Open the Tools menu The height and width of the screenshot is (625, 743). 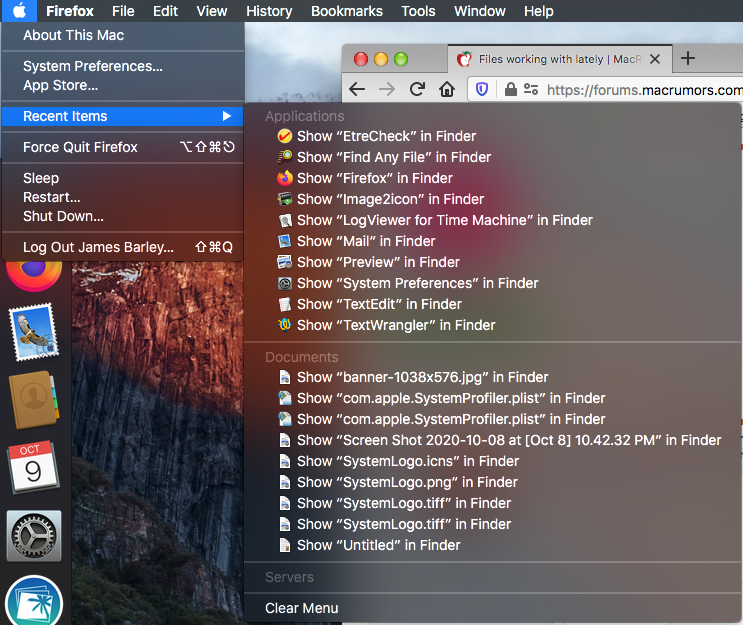point(418,11)
